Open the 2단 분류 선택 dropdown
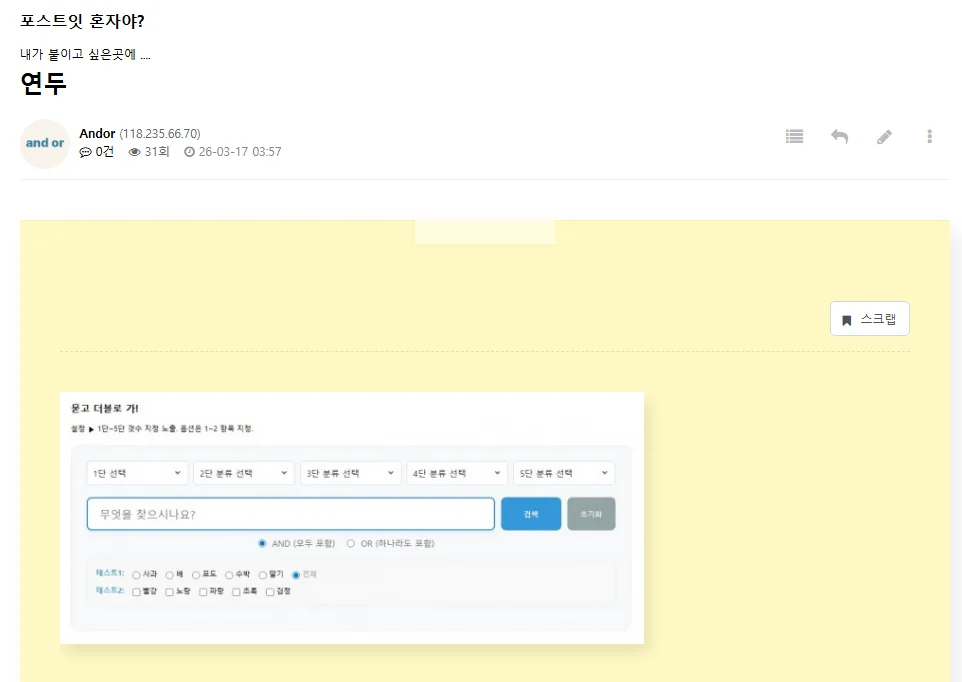Screen dimensions: 962x682 [244, 473]
